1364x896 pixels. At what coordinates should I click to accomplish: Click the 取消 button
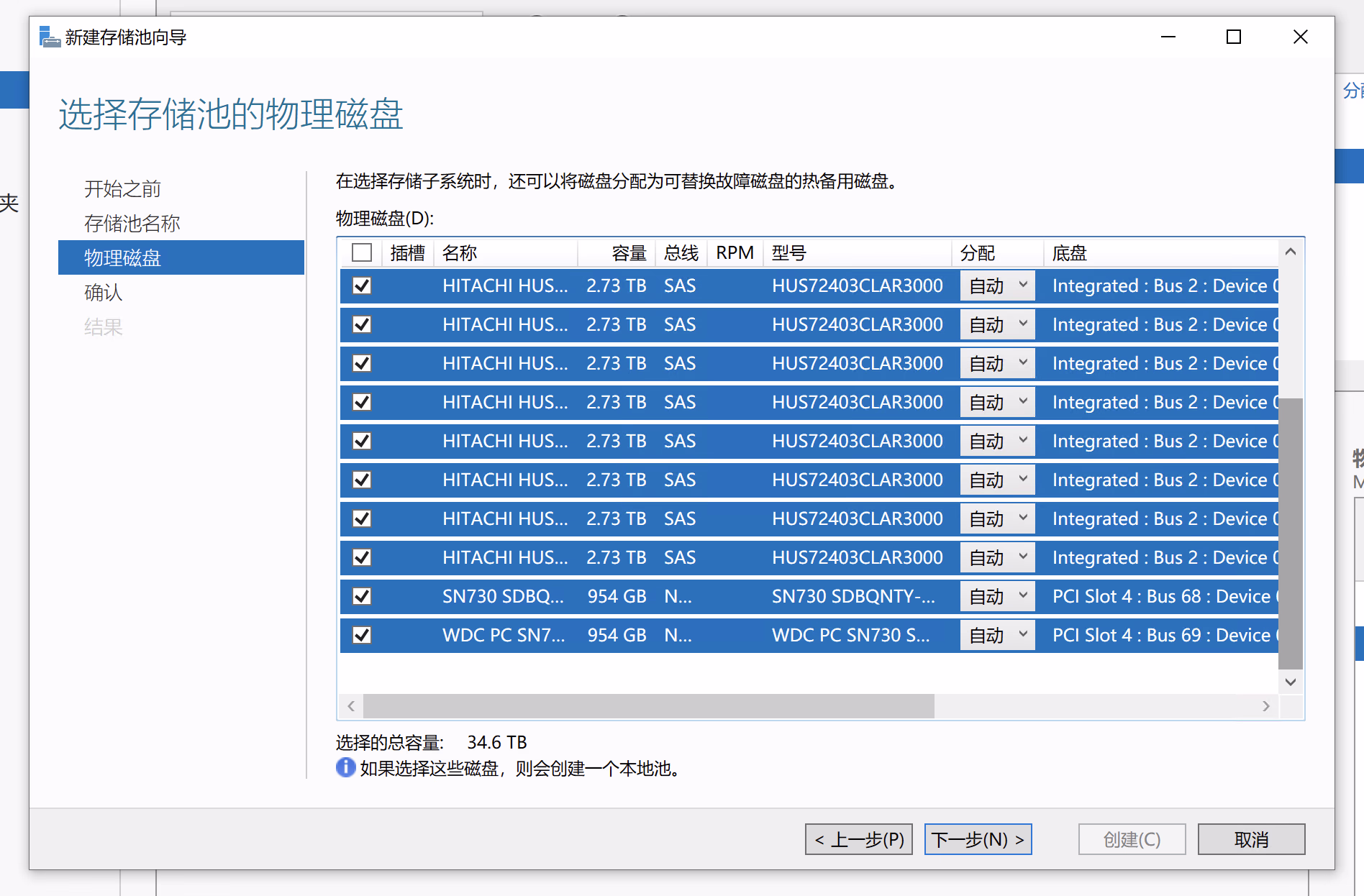pyautogui.click(x=1251, y=839)
